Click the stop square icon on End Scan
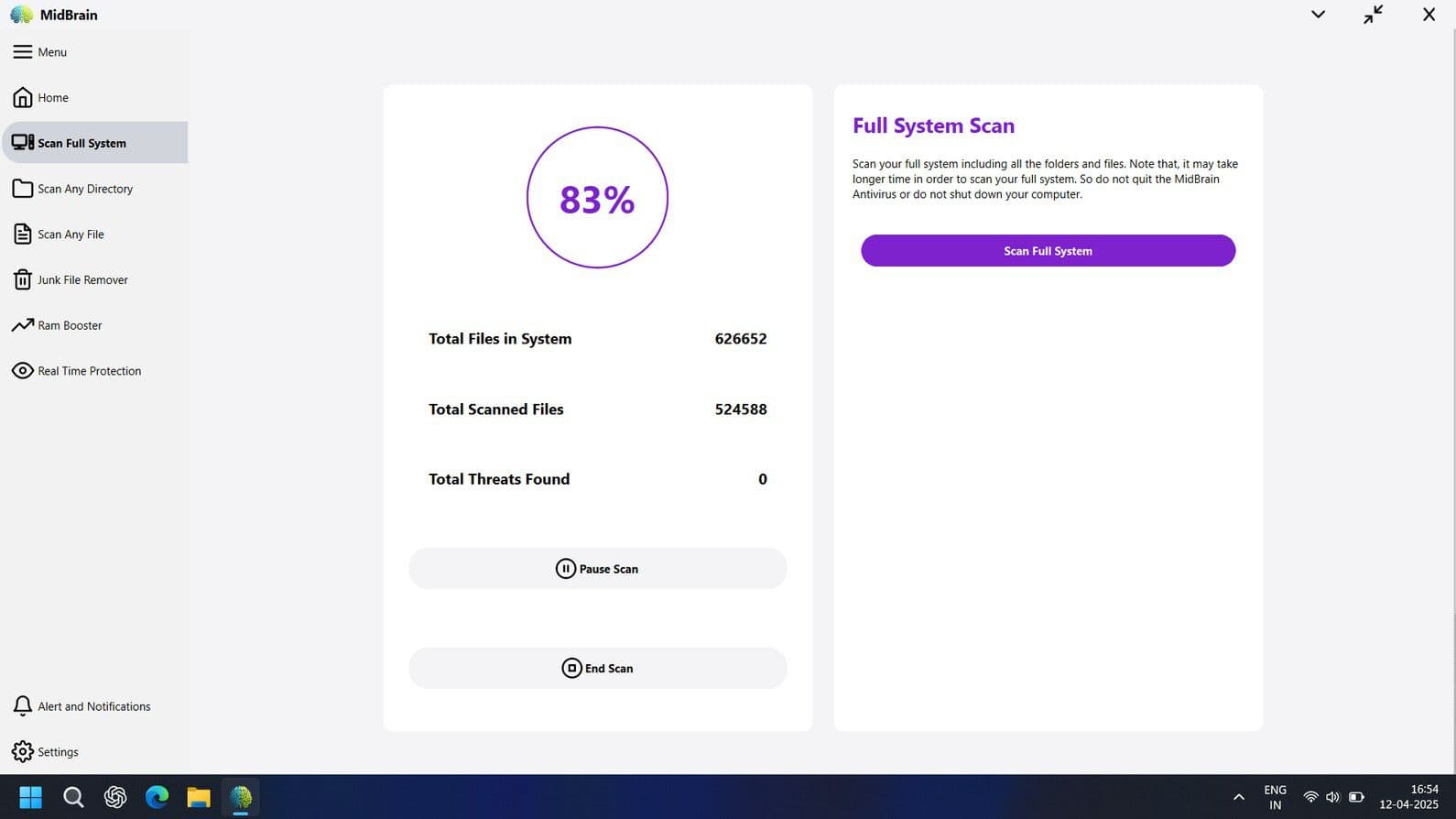The image size is (1456, 819). coord(571,668)
